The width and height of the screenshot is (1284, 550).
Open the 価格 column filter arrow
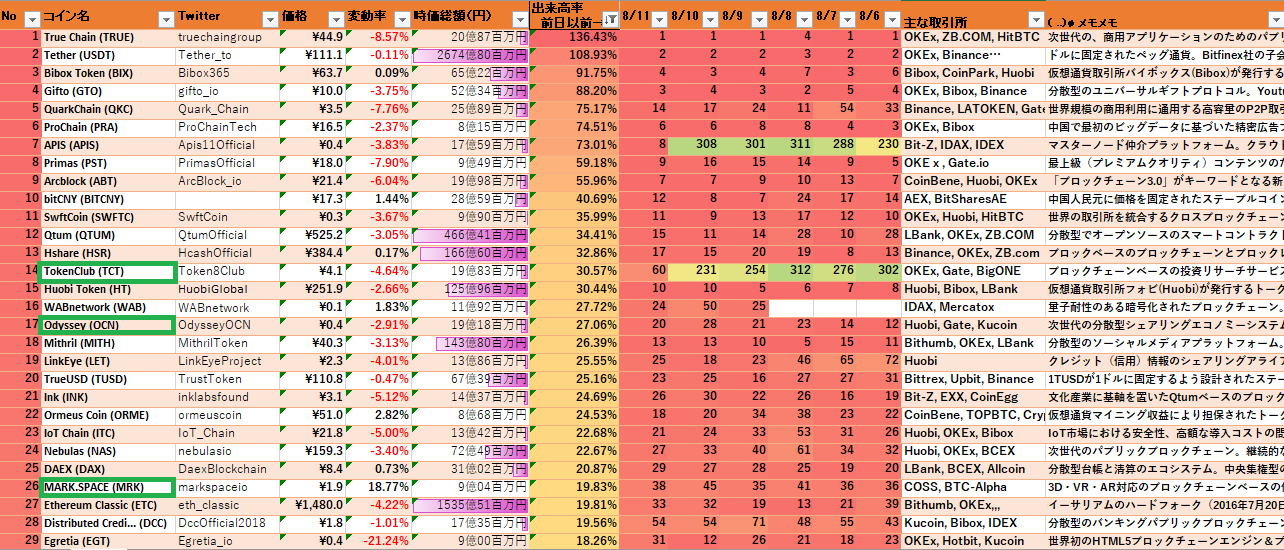click(334, 19)
